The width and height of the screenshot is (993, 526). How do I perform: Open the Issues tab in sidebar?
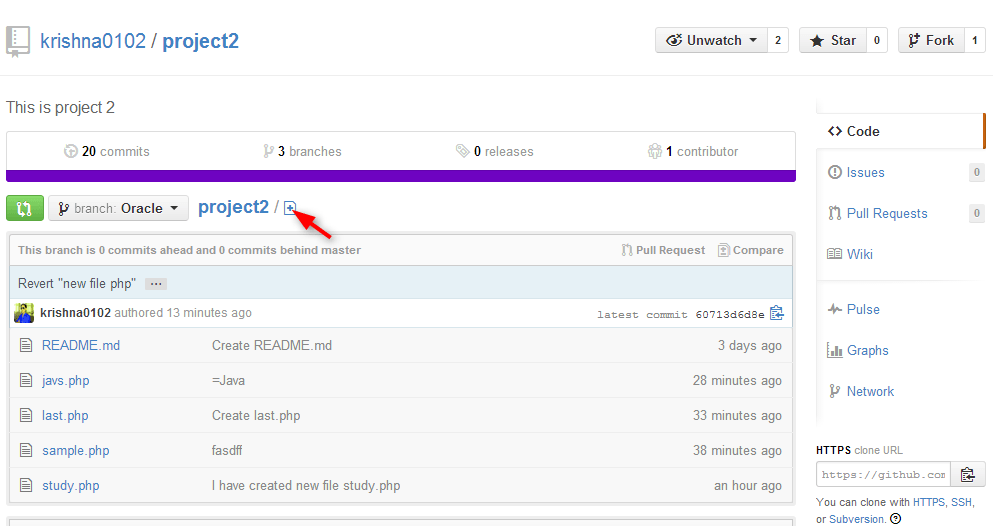856,172
